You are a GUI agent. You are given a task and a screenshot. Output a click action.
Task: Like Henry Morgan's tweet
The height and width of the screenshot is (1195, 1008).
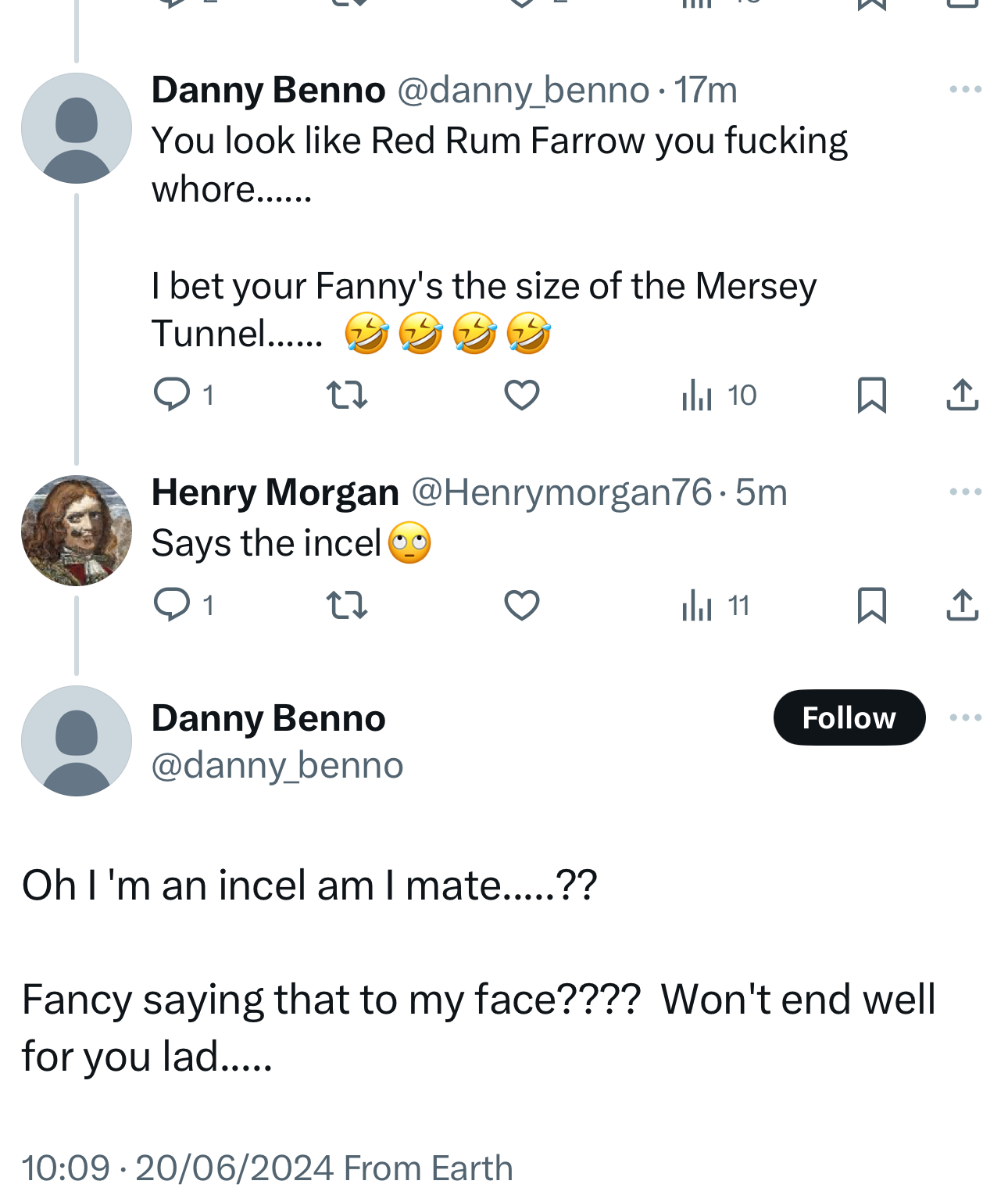click(522, 605)
